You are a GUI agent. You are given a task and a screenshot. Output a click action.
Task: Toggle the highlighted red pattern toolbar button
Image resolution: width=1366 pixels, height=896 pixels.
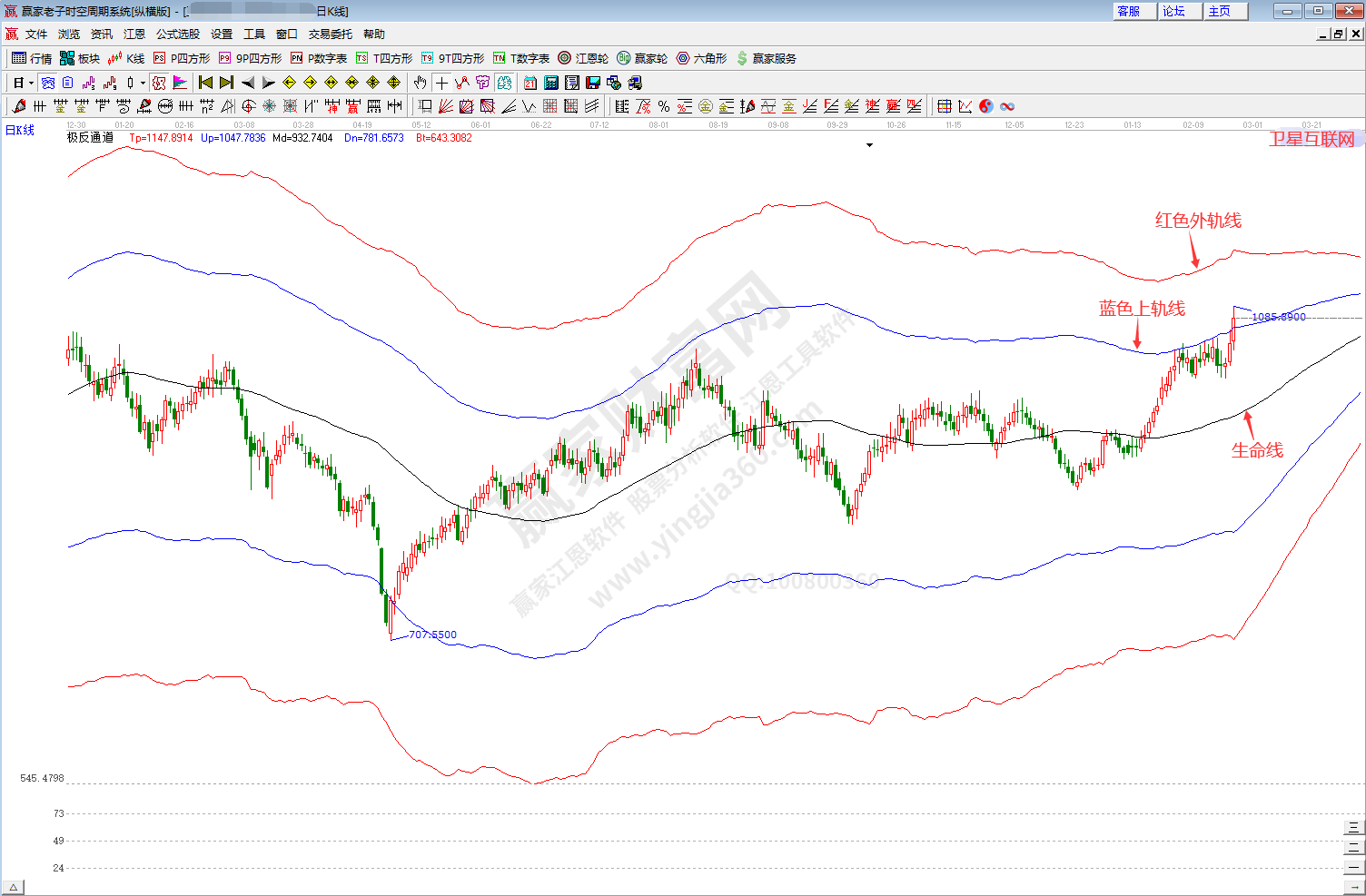click(x=159, y=83)
